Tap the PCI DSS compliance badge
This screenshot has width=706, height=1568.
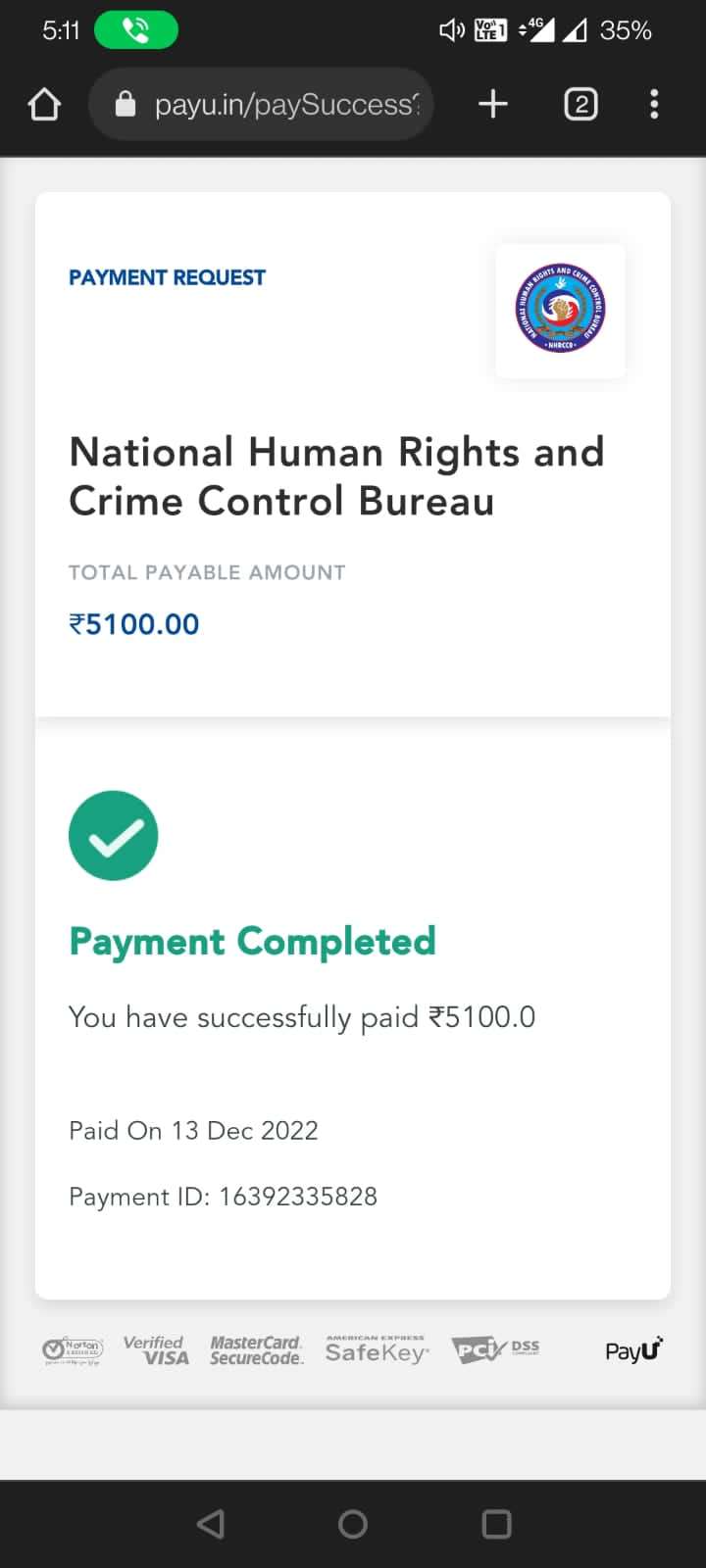pos(495,1350)
